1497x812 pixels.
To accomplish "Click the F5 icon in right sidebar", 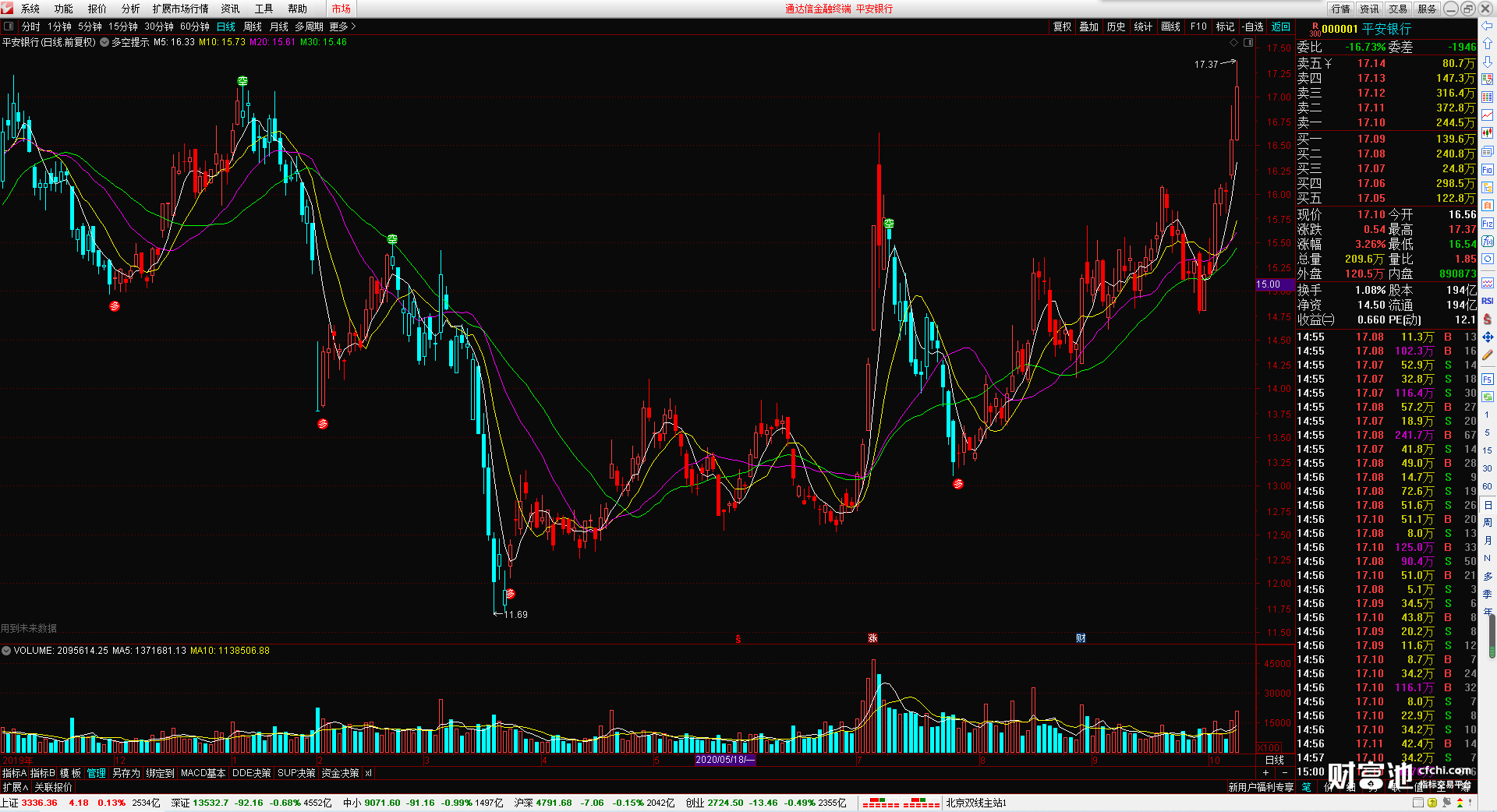I will (x=1488, y=380).
